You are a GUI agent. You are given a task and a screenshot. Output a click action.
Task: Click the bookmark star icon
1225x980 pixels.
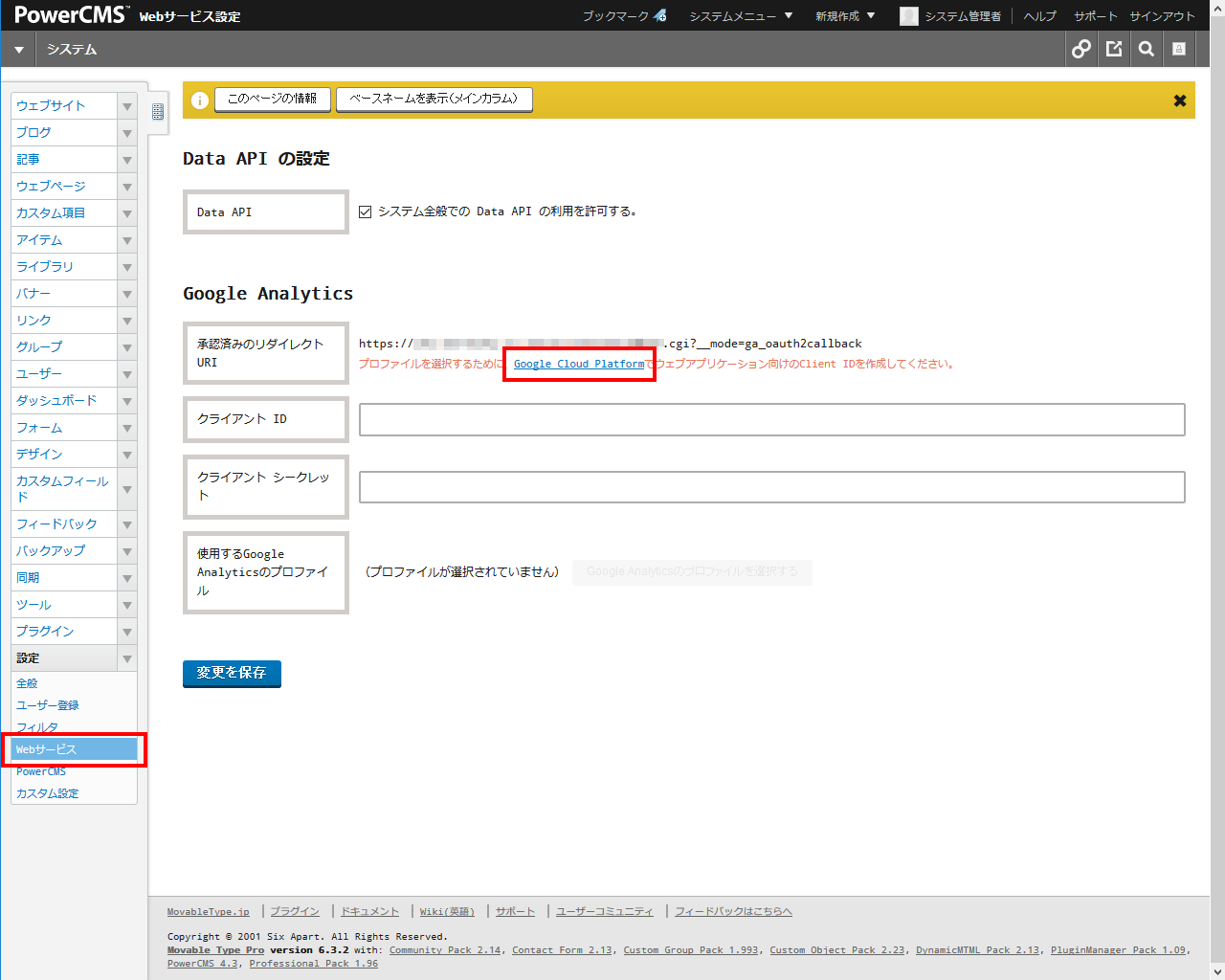(660, 16)
